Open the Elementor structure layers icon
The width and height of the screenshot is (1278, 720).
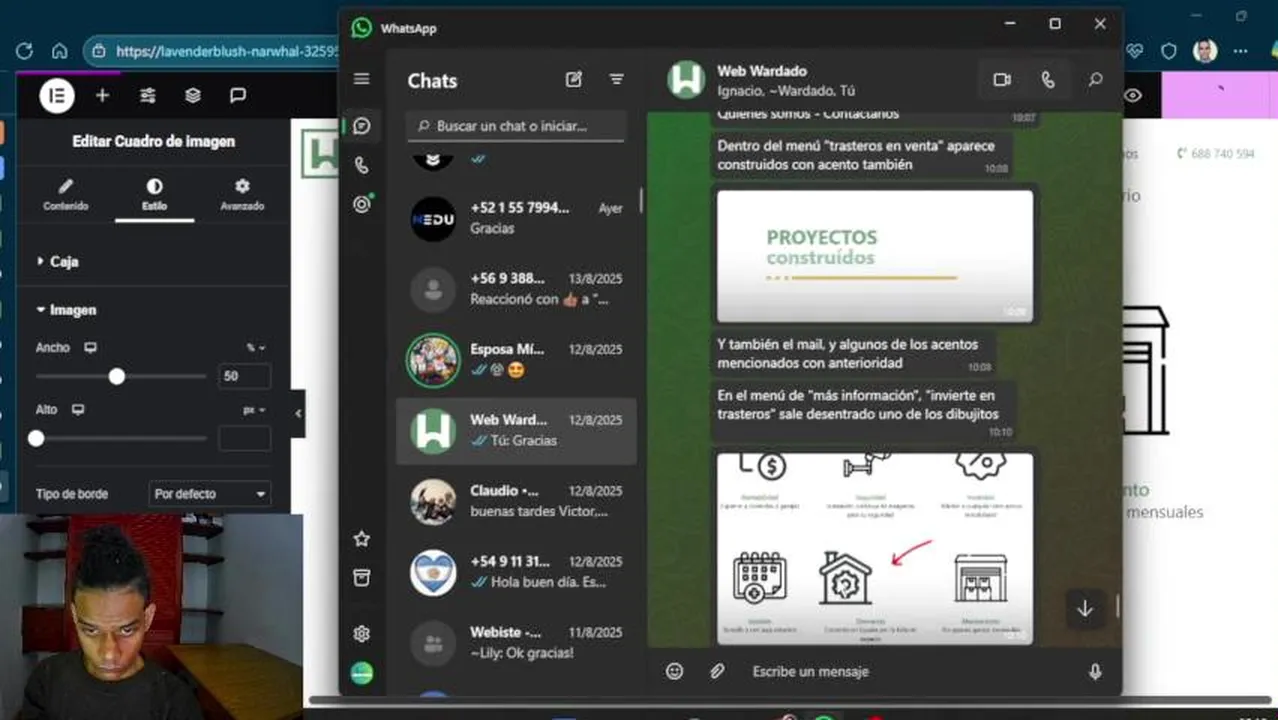pyautogui.click(x=193, y=95)
